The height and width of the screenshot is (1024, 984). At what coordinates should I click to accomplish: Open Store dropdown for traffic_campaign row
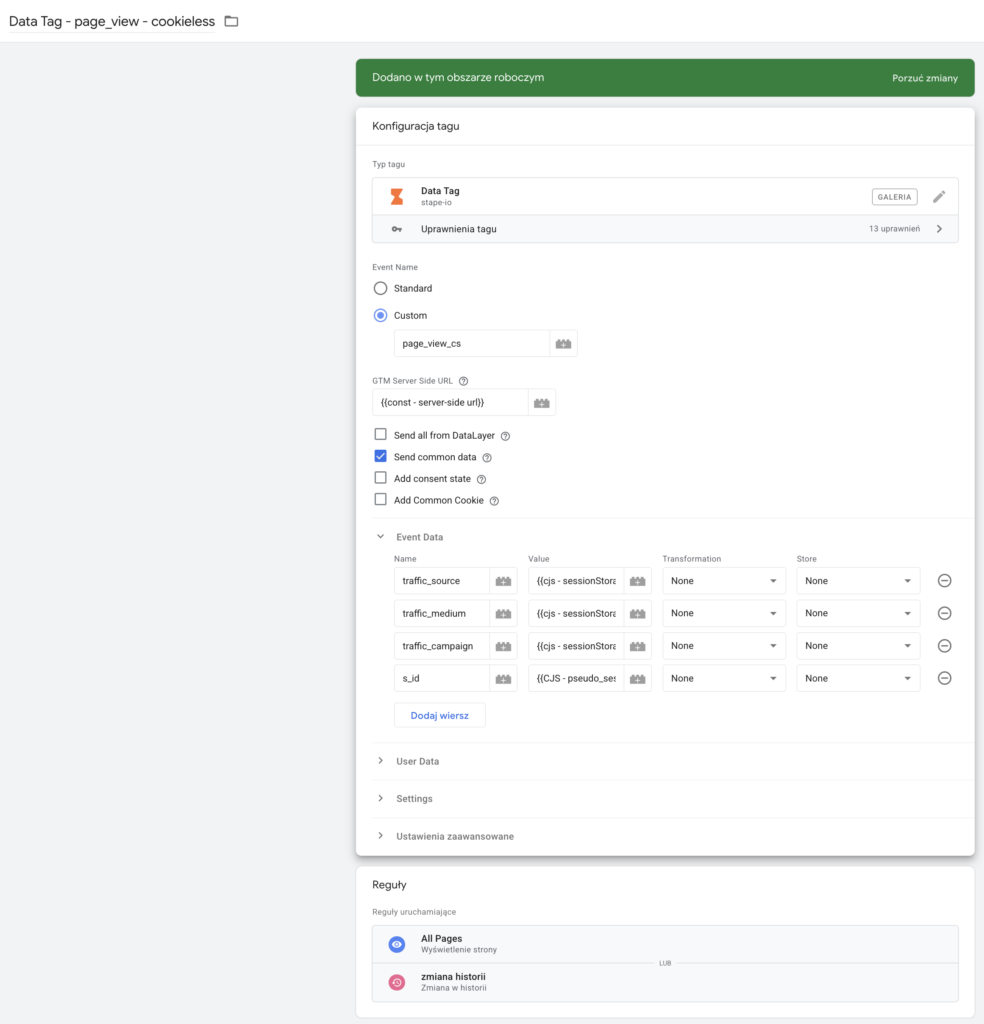click(858, 646)
